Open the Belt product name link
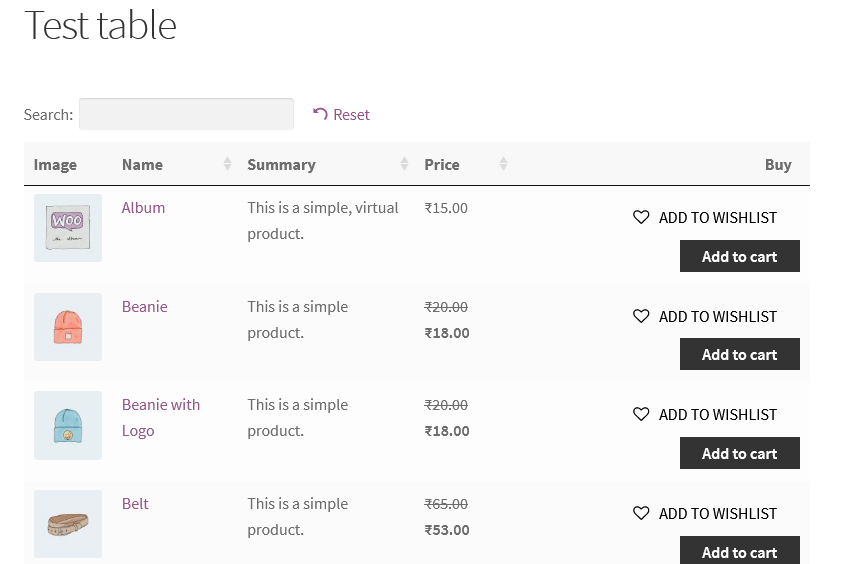The width and height of the screenshot is (845, 564). [135, 503]
